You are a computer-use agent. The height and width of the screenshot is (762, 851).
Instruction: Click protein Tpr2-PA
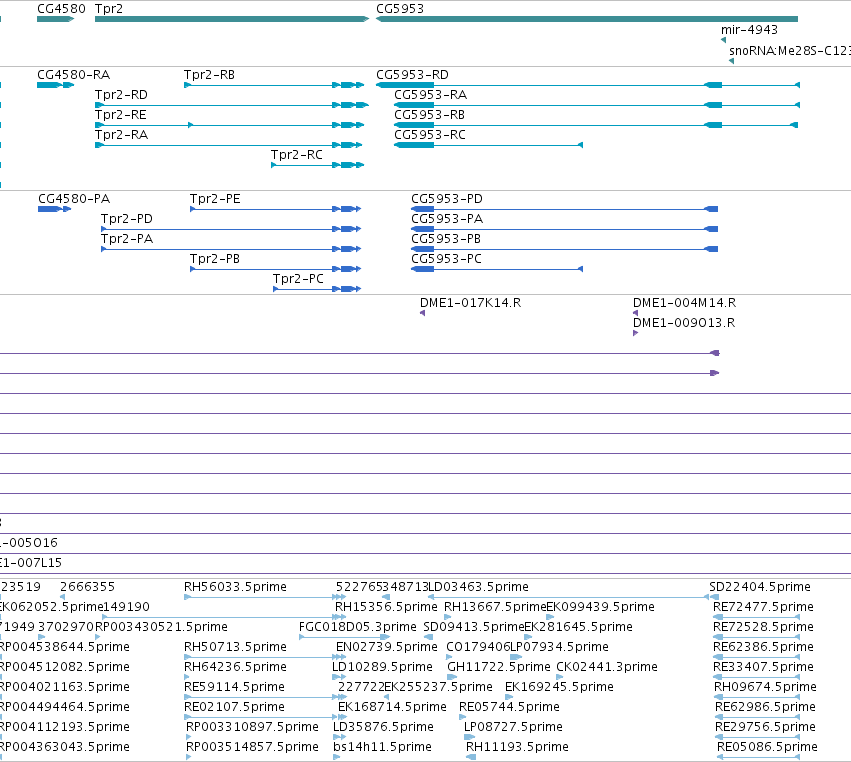coord(231,249)
